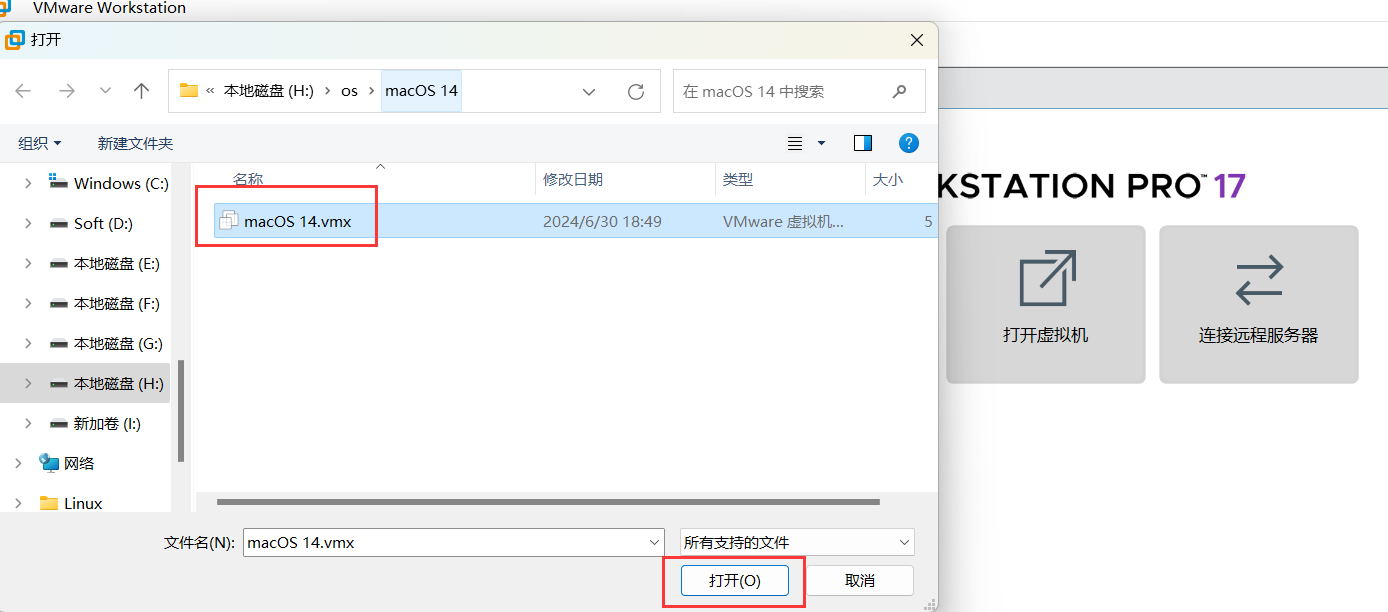
Task: Open help with the question mark icon
Action: pos(908,143)
